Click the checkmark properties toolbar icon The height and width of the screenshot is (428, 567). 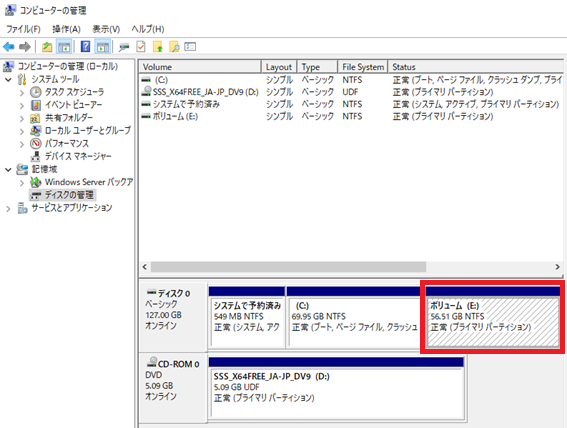[141, 47]
